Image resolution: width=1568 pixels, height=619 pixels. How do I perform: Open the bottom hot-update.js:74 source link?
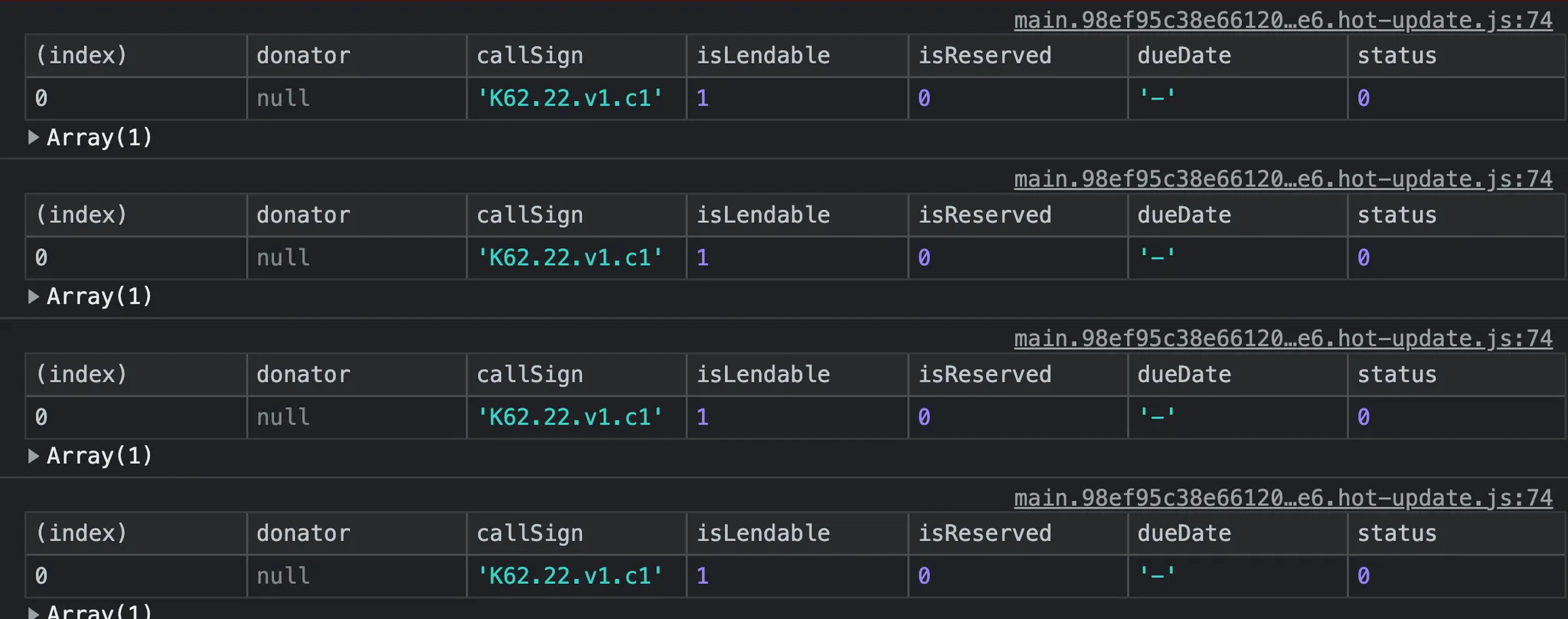[x=1282, y=498]
